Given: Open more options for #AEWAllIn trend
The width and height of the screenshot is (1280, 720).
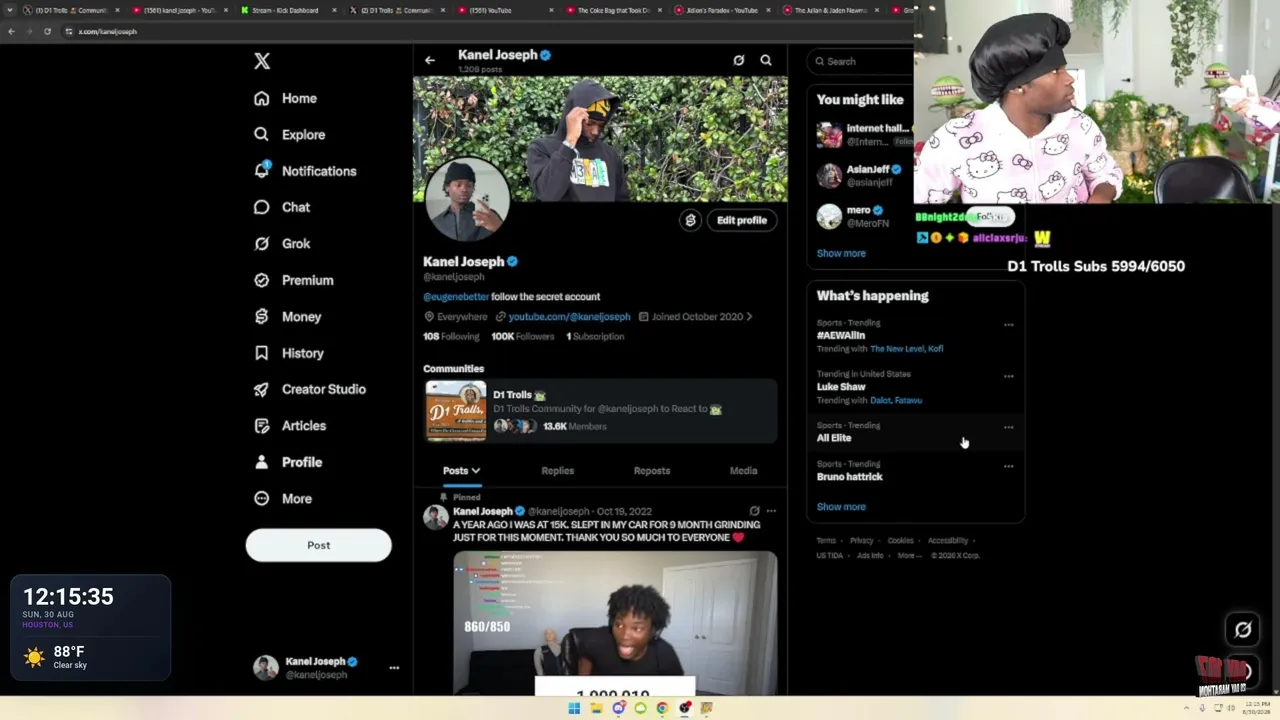Looking at the screenshot, I should pyautogui.click(x=1009, y=325).
